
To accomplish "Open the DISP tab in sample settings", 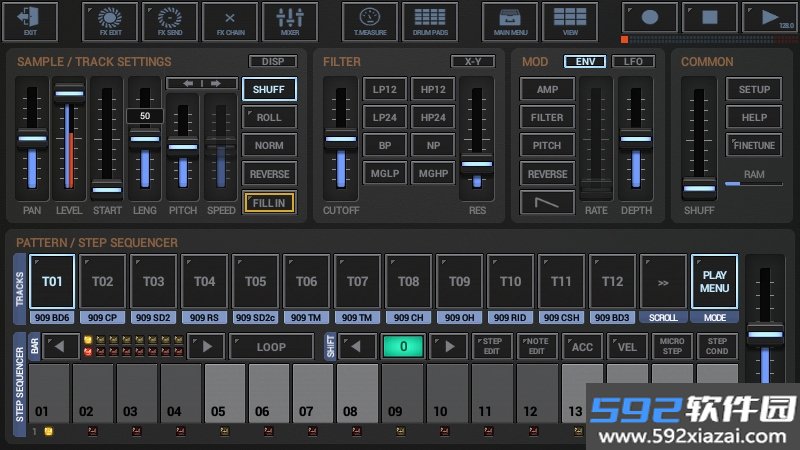I will point(273,62).
